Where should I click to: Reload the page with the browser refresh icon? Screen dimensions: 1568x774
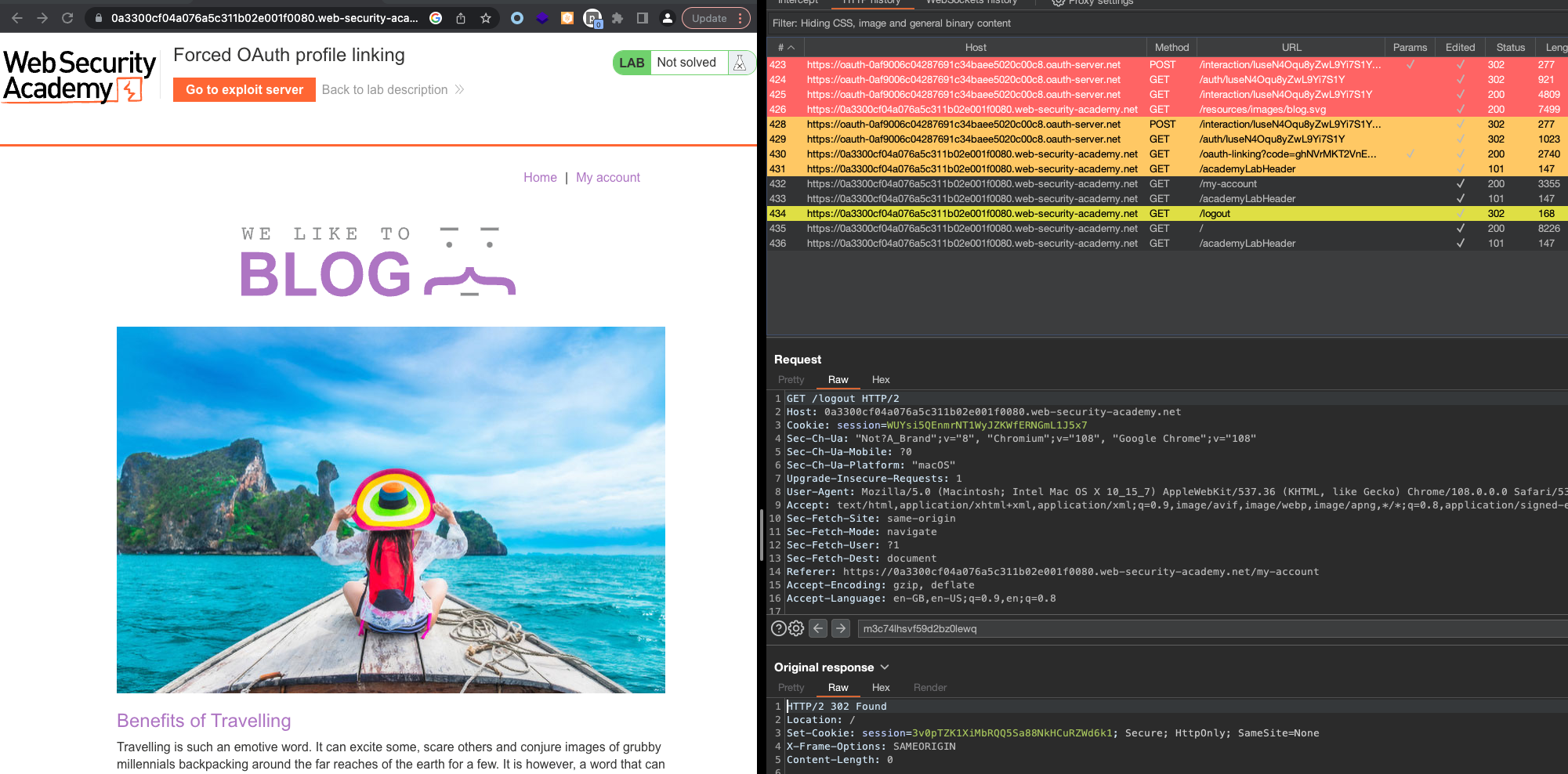coord(67,18)
